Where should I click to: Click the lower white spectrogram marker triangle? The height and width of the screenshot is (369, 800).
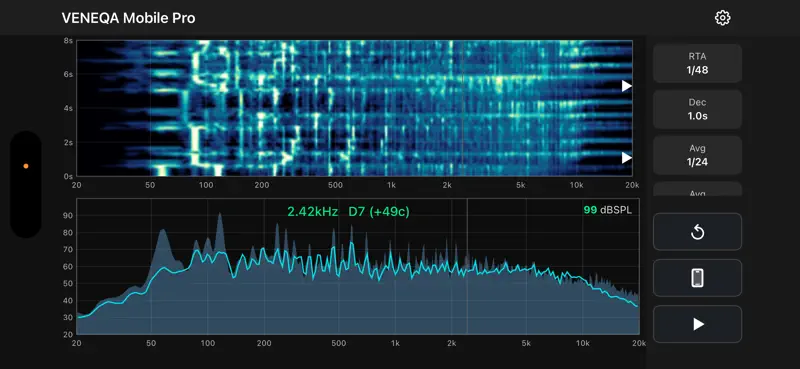tap(627, 158)
